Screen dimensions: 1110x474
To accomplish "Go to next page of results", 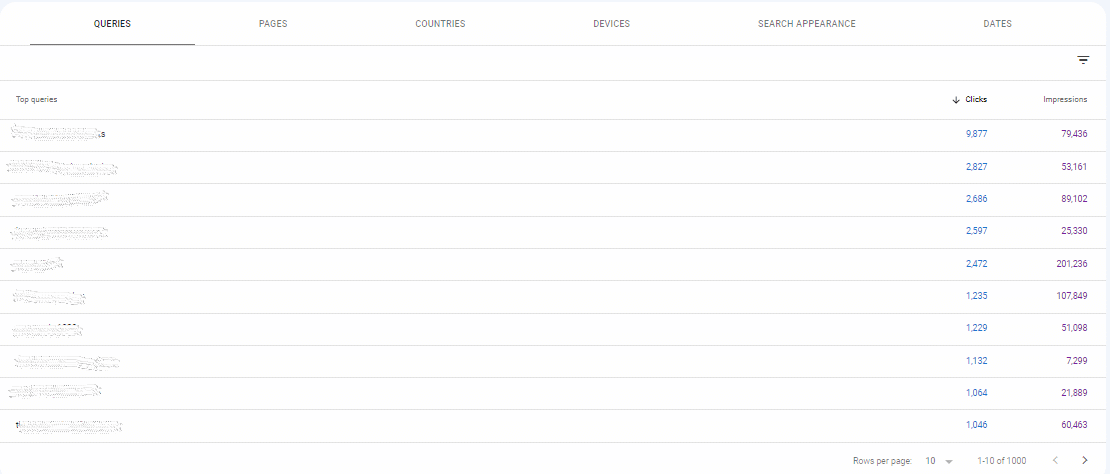I will (1084, 460).
